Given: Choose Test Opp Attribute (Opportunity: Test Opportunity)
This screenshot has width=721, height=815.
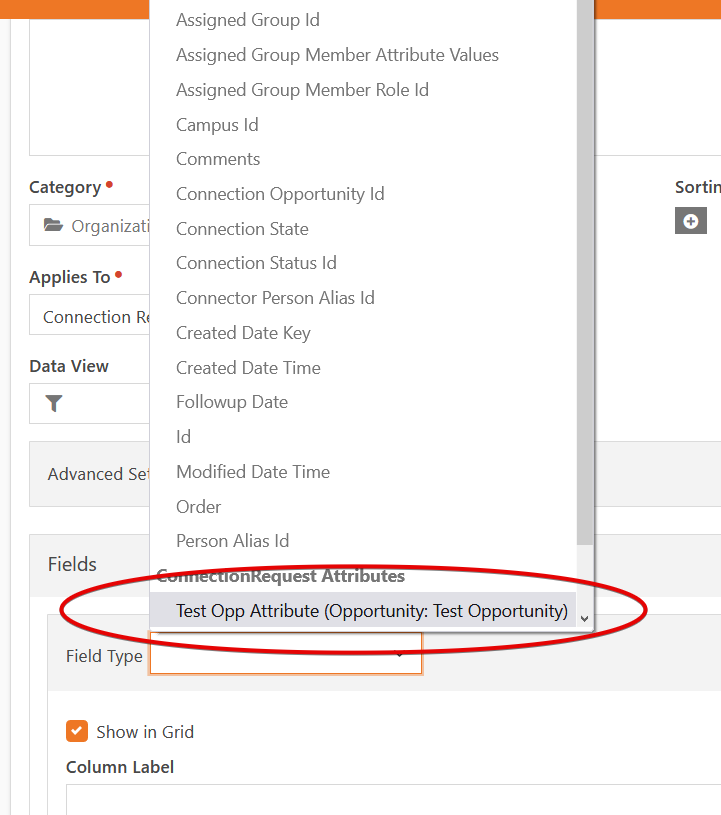Looking at the screenshot, I should tap(363, 611).
